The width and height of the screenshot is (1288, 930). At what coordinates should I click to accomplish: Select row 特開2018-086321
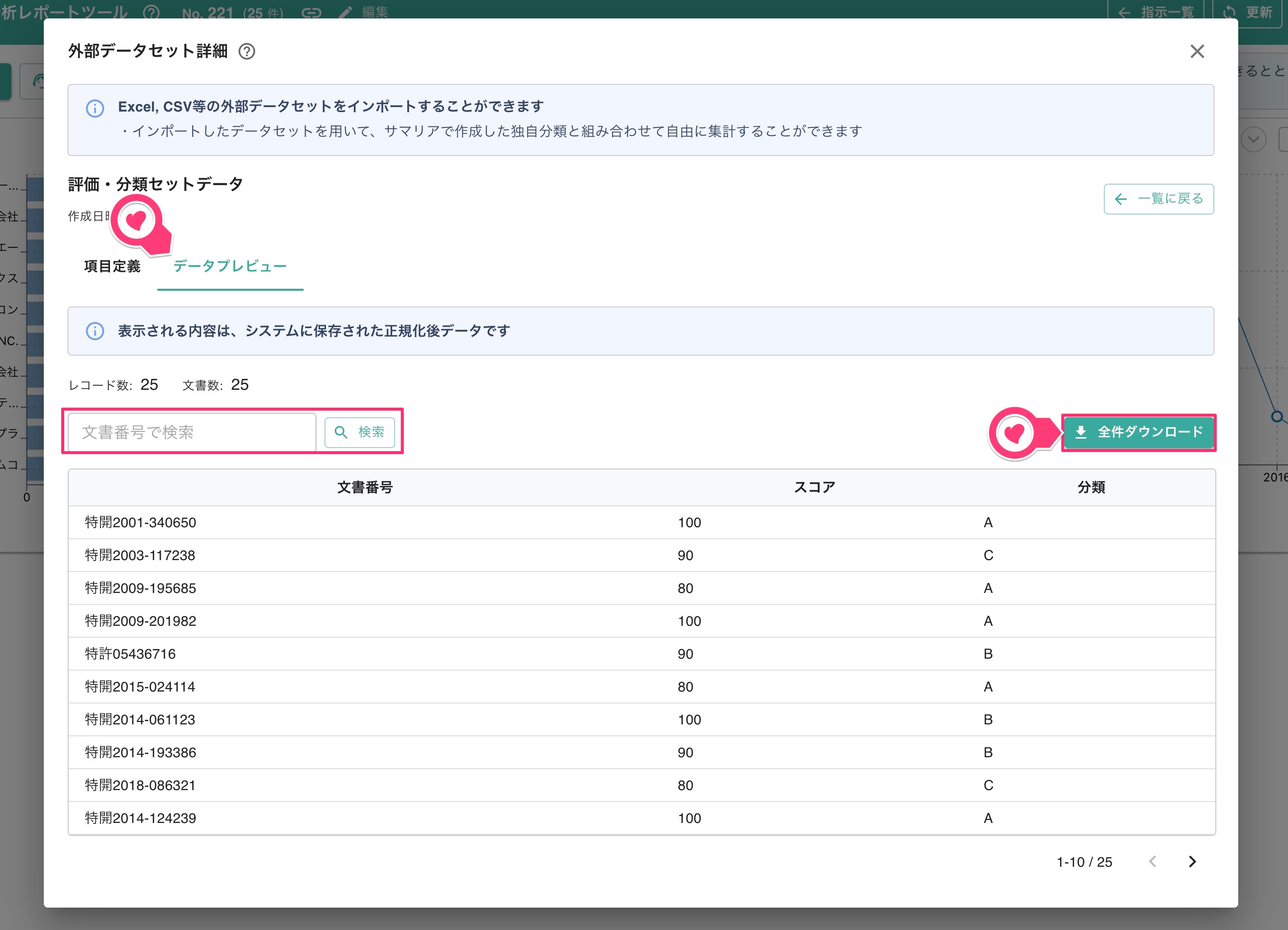click(642, 786)
